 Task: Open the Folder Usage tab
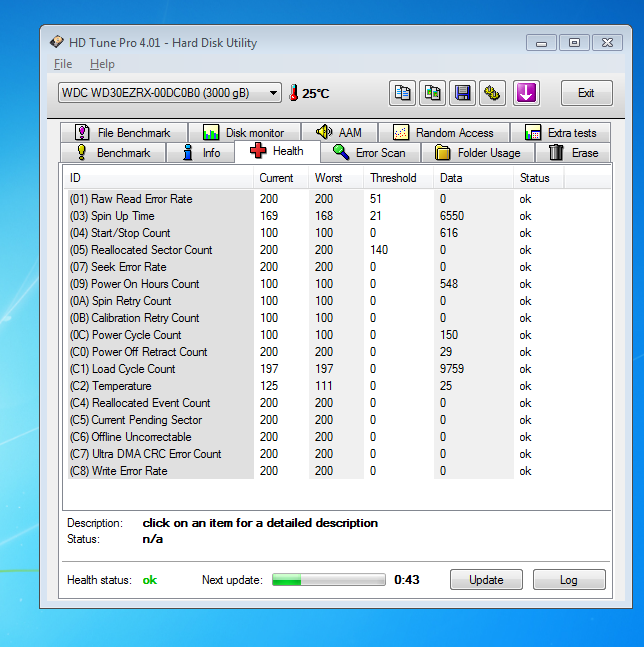[x=478, y=153]
